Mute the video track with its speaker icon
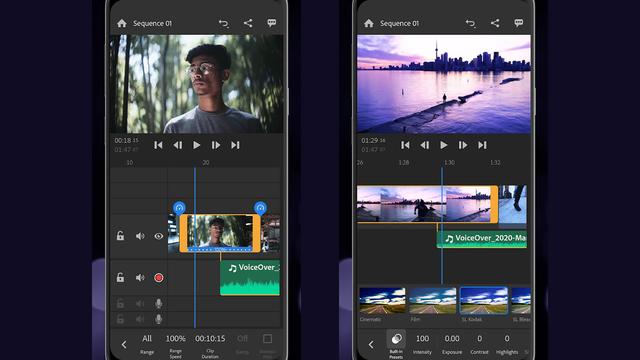 140,236
